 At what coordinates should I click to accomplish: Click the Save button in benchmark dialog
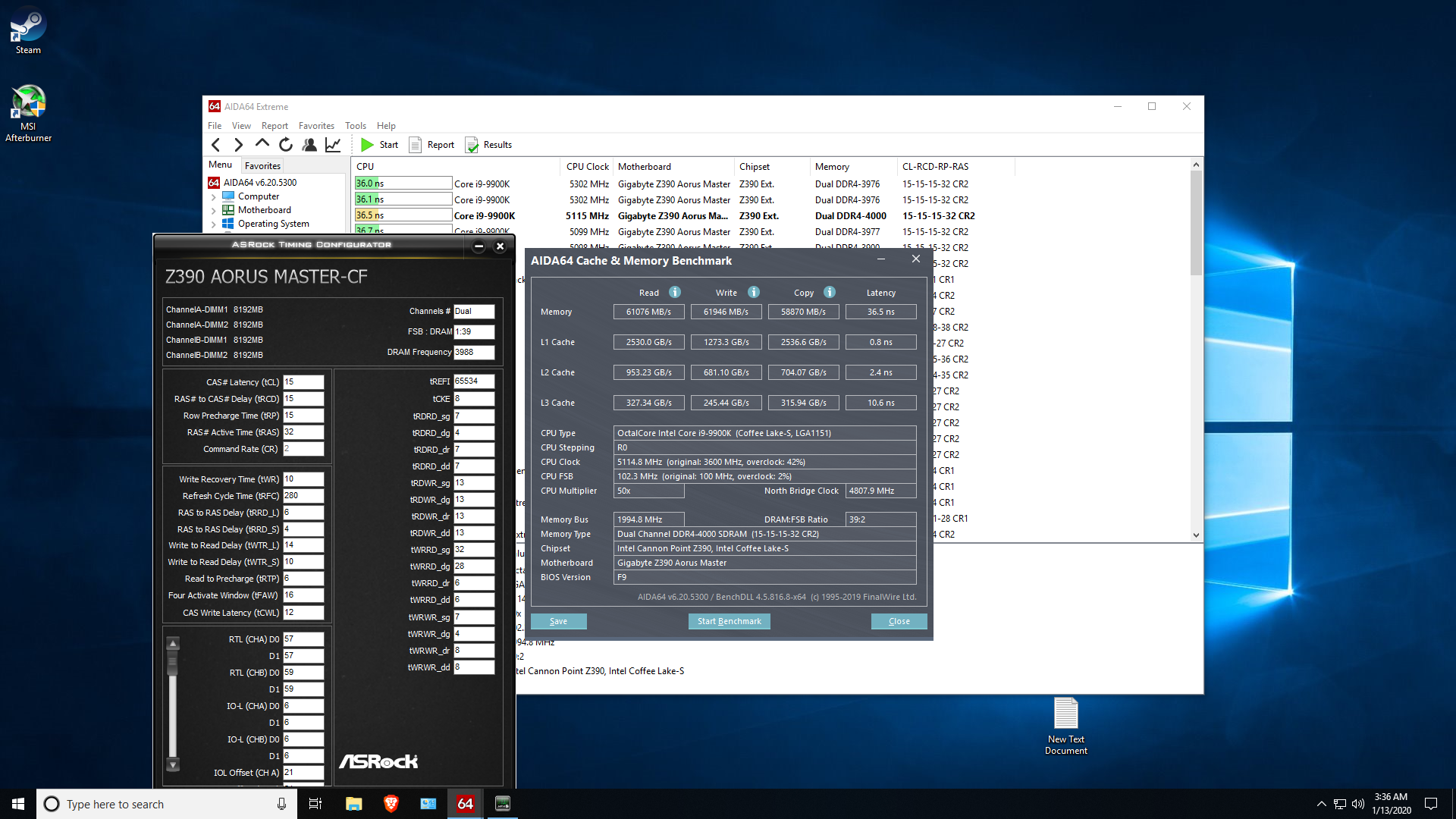(558, 621)
